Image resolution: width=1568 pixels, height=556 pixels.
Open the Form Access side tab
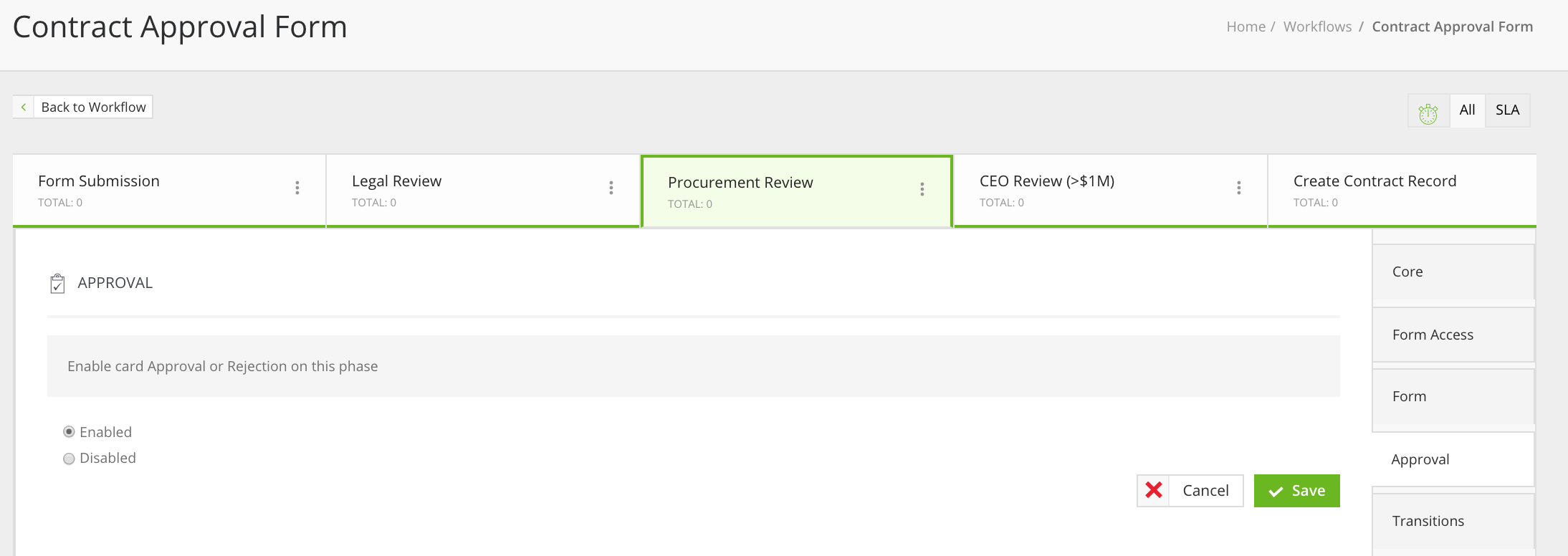point(1453,335)
